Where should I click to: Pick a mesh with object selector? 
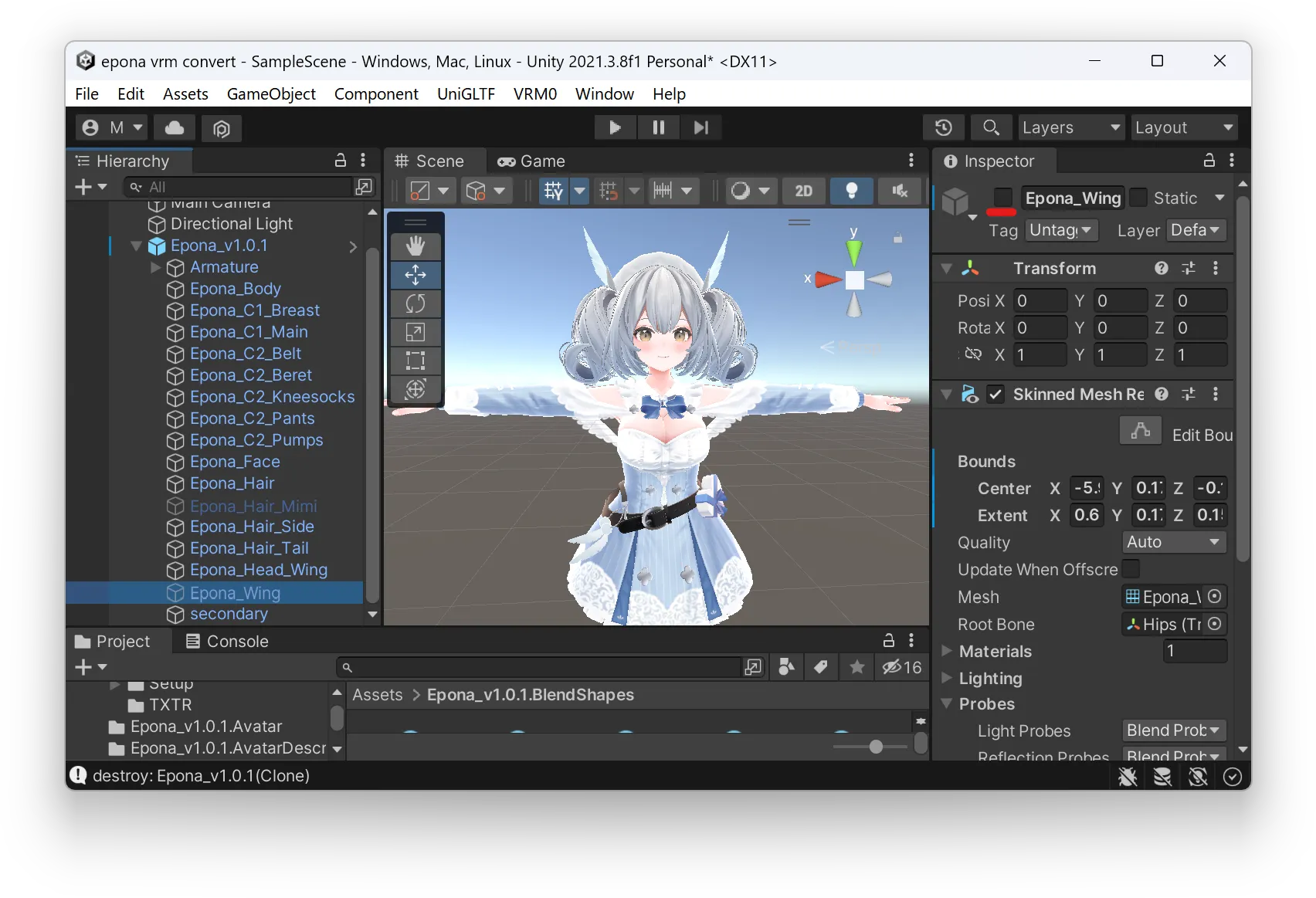click(1215, 597)
